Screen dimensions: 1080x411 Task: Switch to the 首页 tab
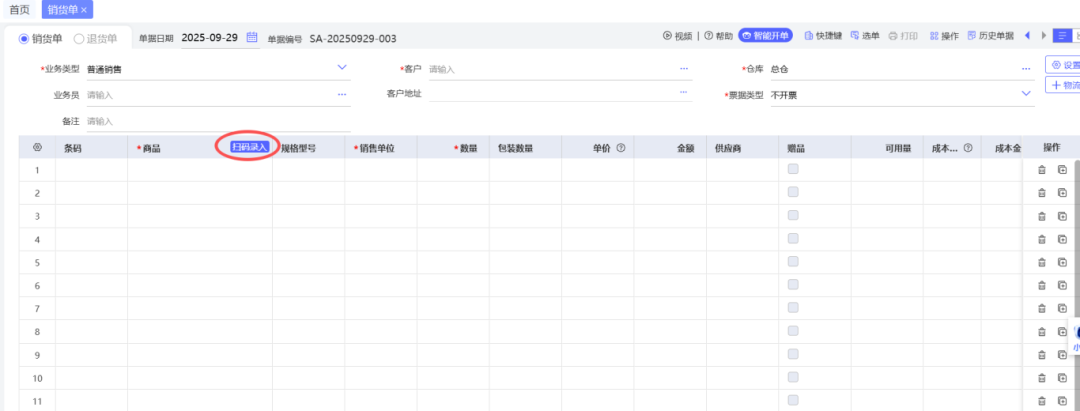pos(19,9)
